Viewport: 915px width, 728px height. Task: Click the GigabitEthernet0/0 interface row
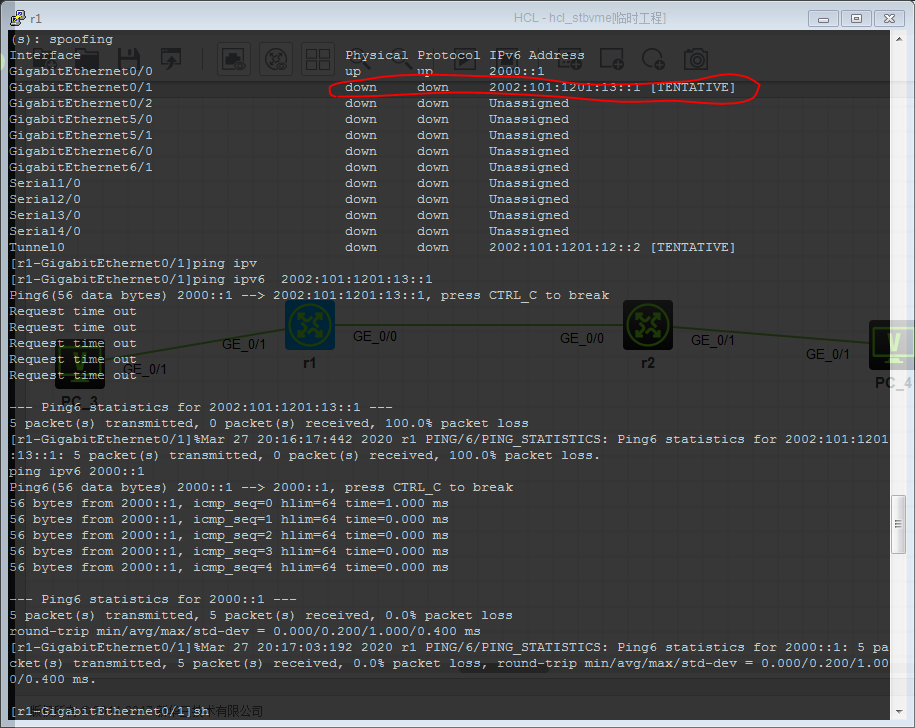pos(277,71)
